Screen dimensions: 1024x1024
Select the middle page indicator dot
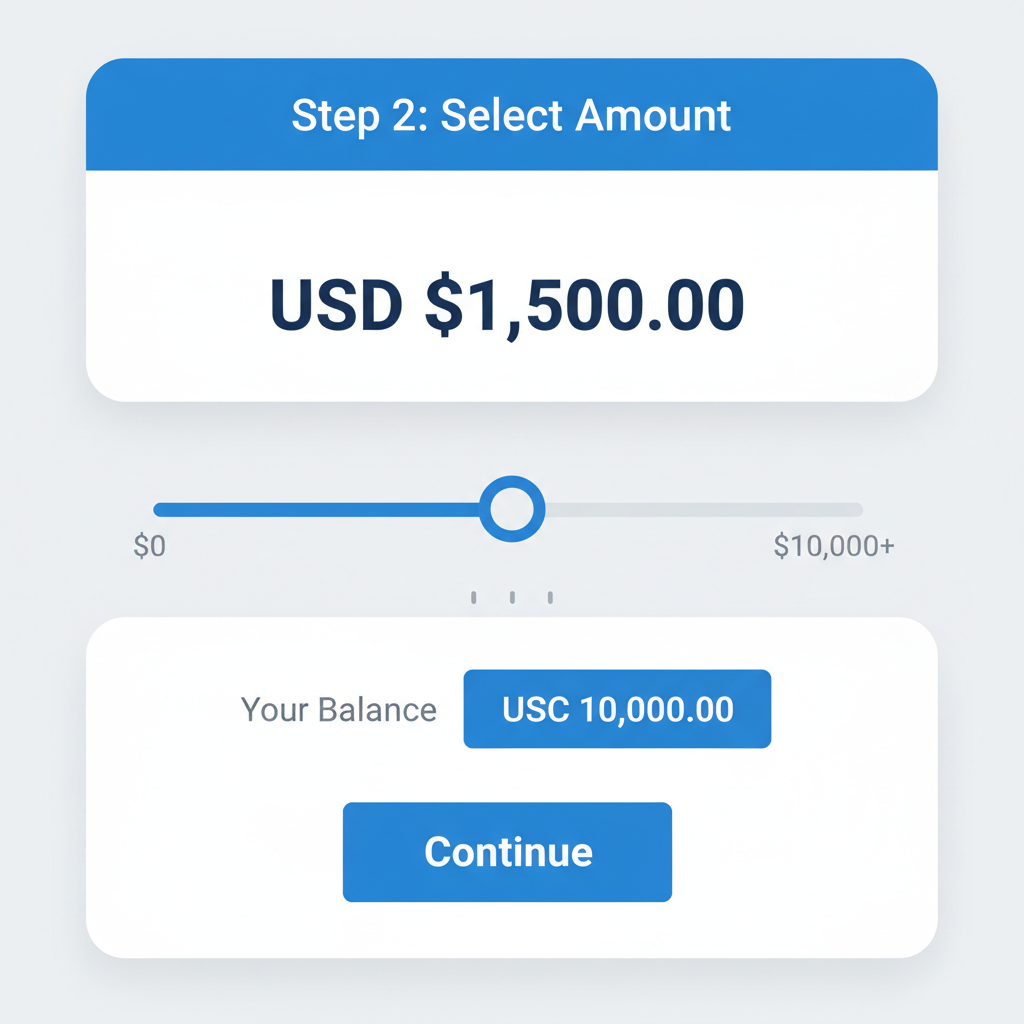(x=511, y=596)
